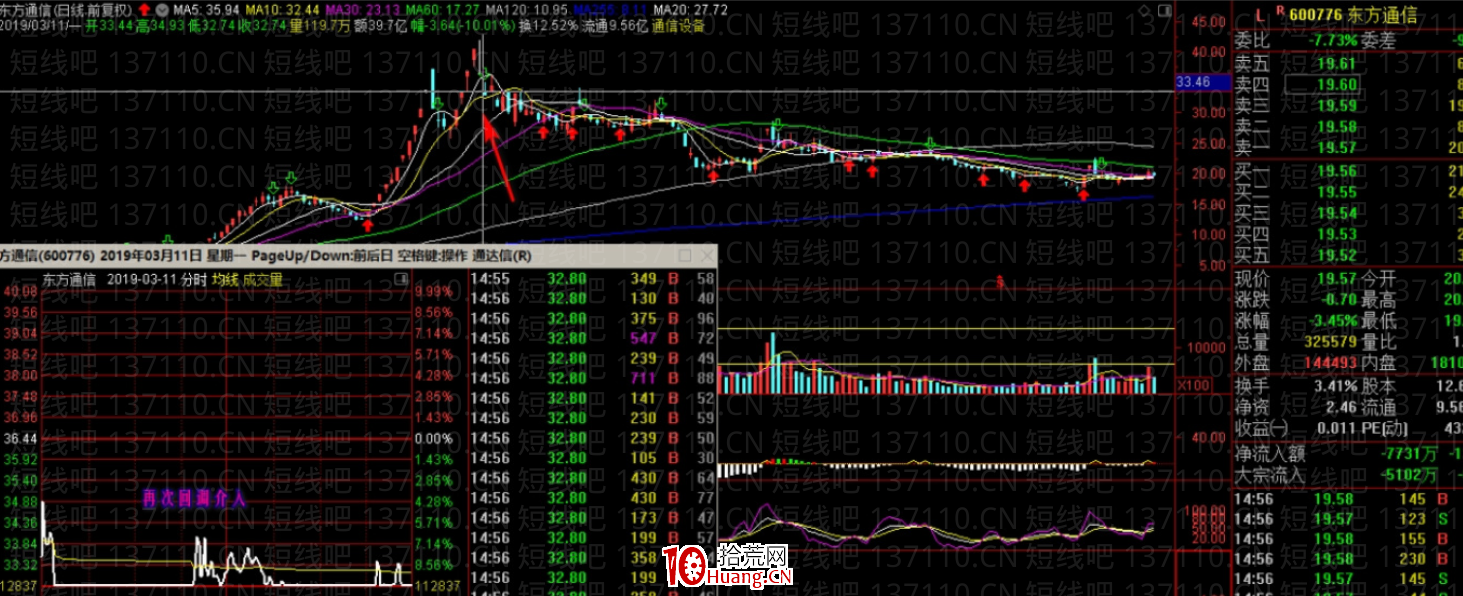The height and width of the screenshot is (596, 1463).
Task: Open the 前复权 adjustment selector in the chart title
Action: click(x=104, y=8)
